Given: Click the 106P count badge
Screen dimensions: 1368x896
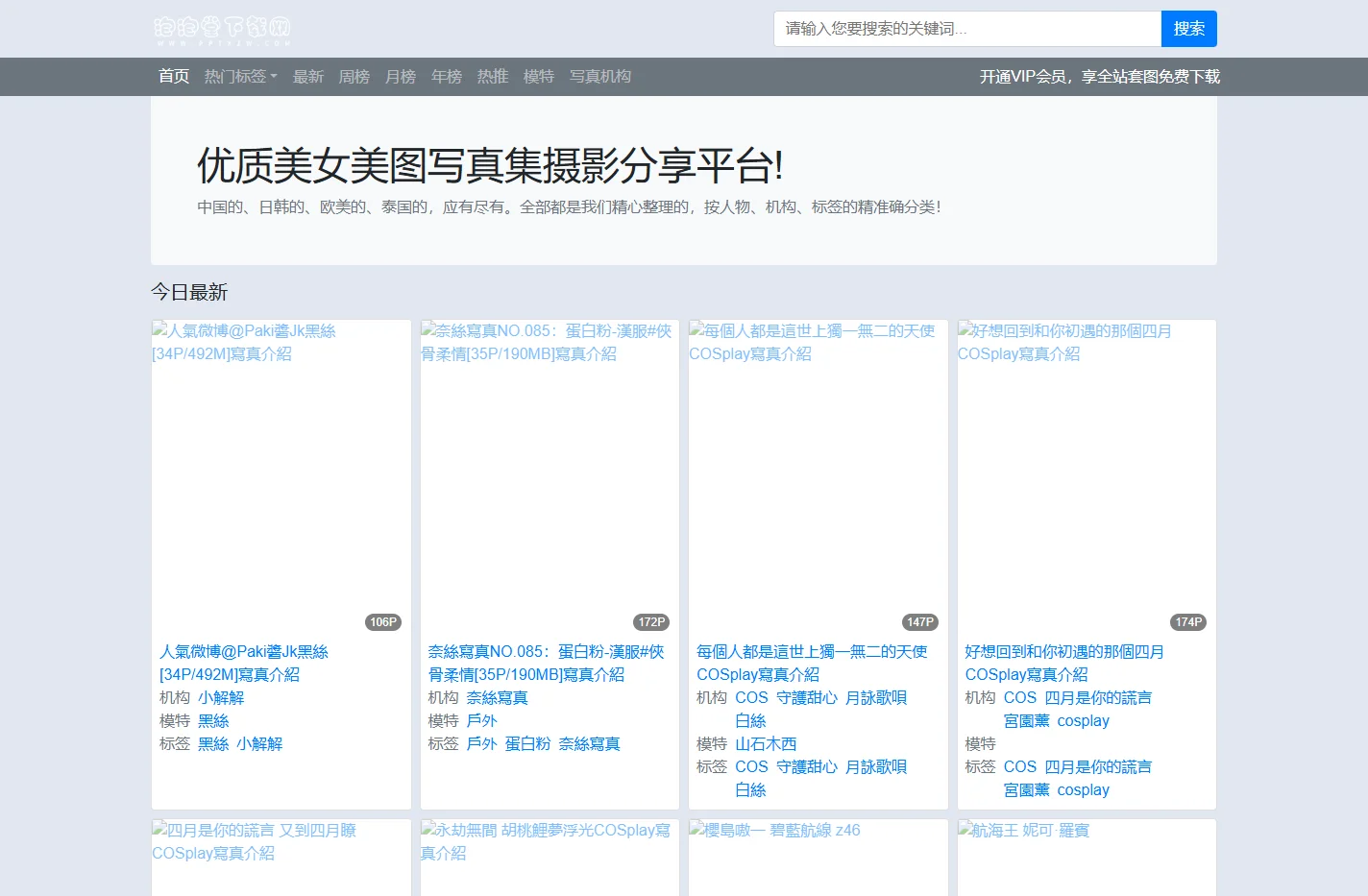Looking at the screenshot, I should (383, 622).
